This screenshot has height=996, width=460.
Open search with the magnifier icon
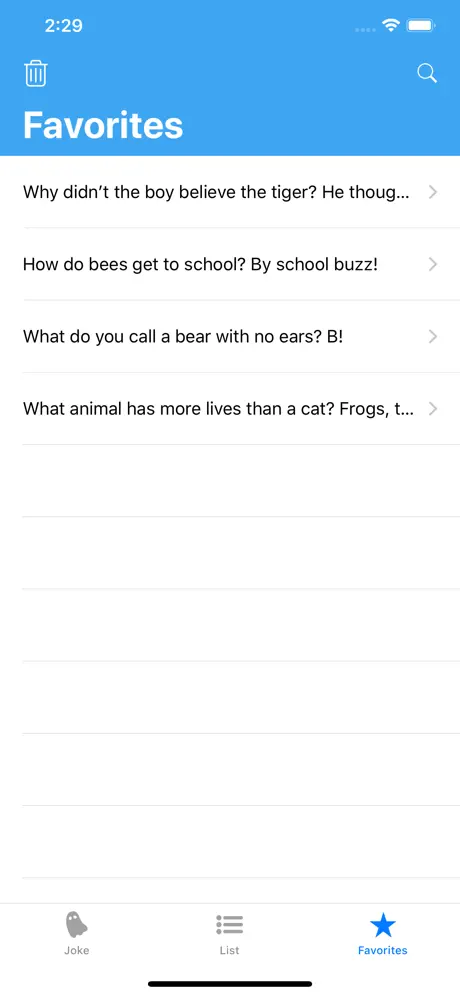point(427,73)
